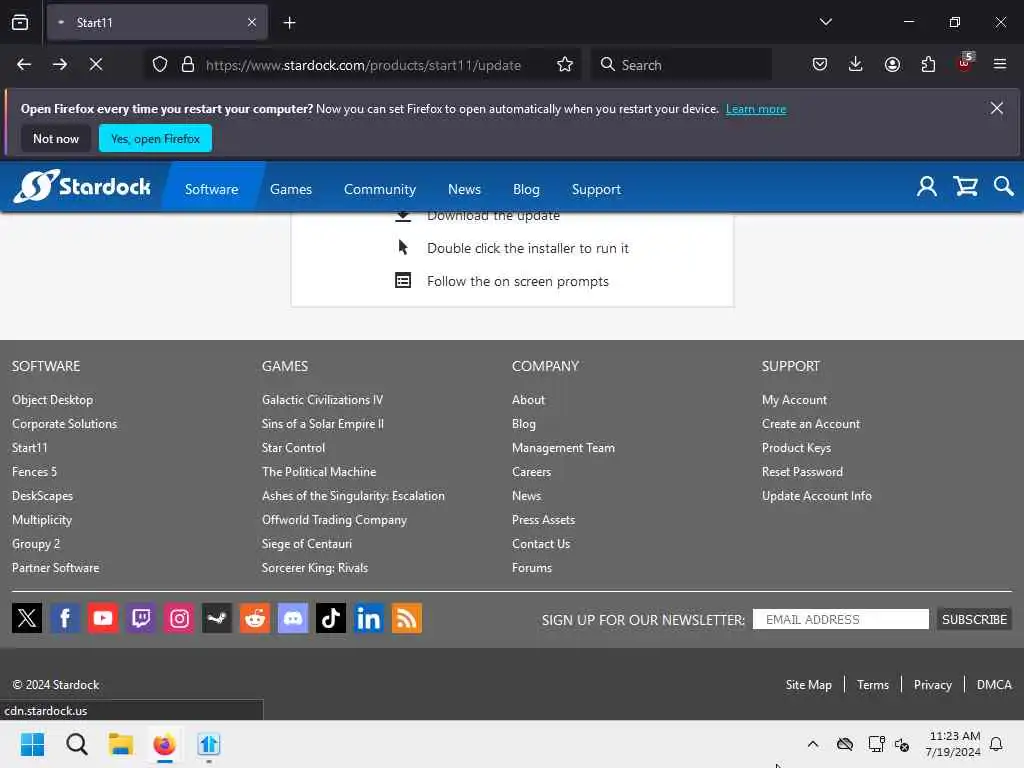
Task: Show hidden system tray icons chevron
Action: (812, 744)
